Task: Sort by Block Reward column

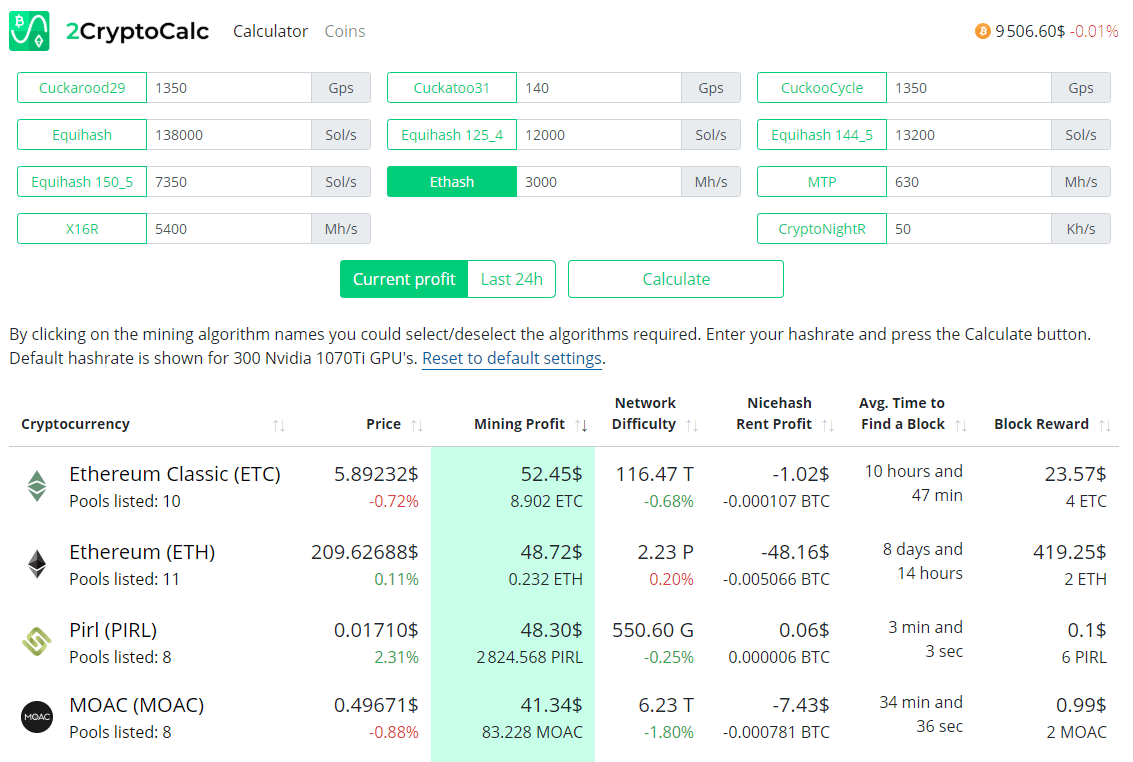Action: point(1104,425)
